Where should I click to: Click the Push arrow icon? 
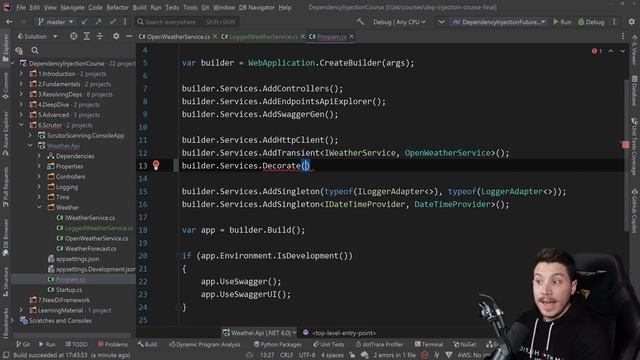(x=98, y=22)
